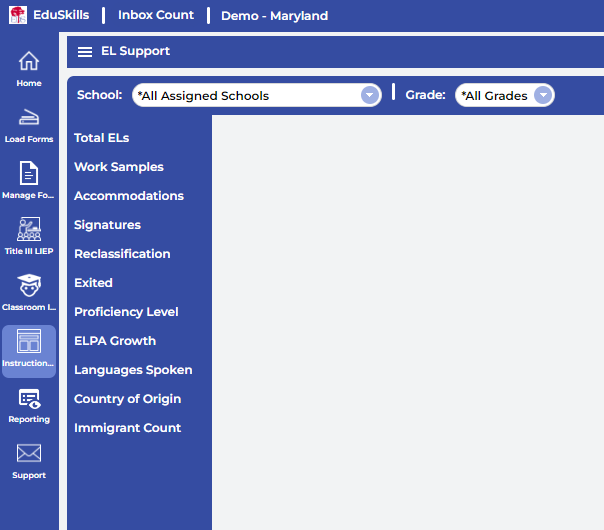Click the Support envelope icon
Image resolution: width=604 pixels, height=530 pixels.
tap(29, 454)
